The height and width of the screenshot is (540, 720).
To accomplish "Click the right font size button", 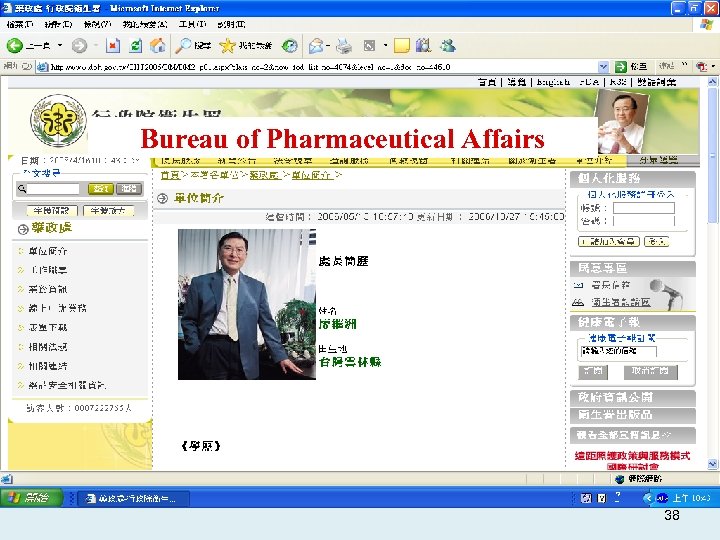I will click(108, 210).
